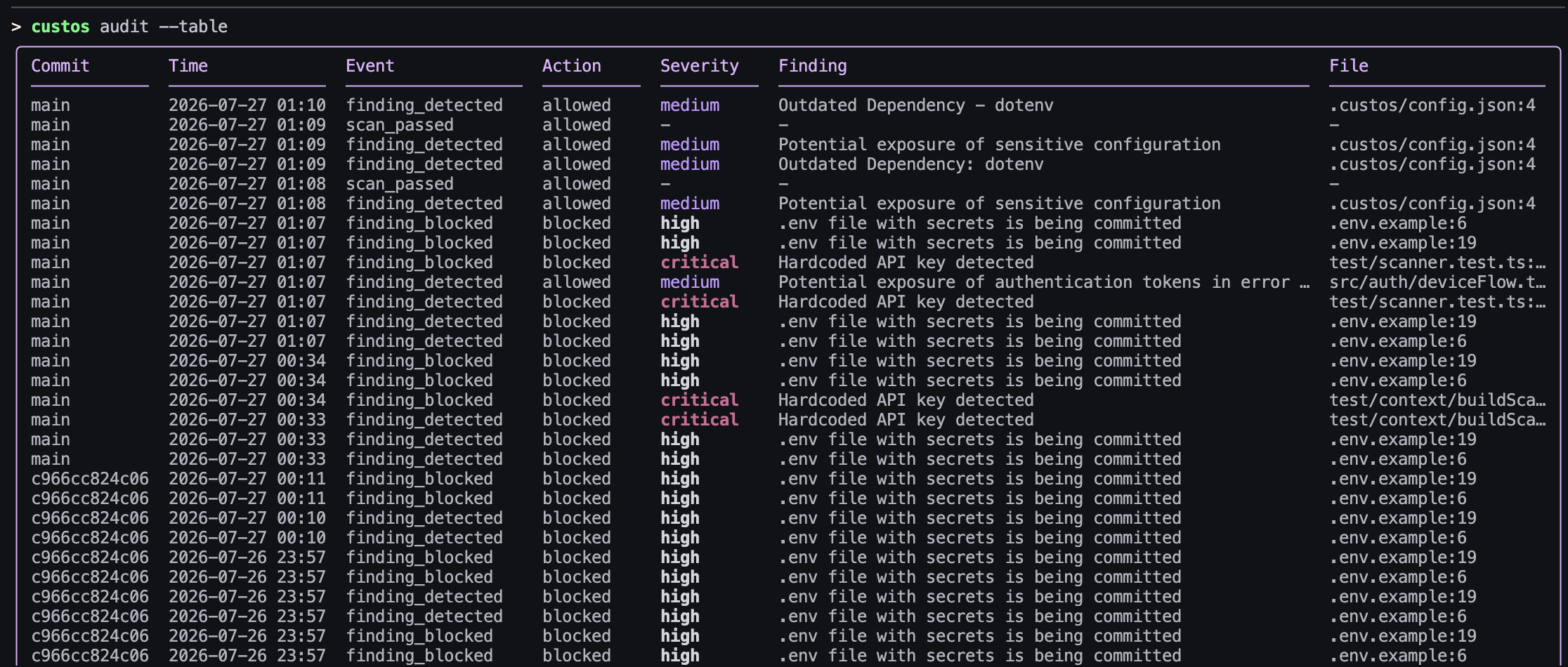Viewport: 1568px width, 667px height.
Task: Select finding 'Outdated Dependency: dotenv' with colon
Action: 911,164
